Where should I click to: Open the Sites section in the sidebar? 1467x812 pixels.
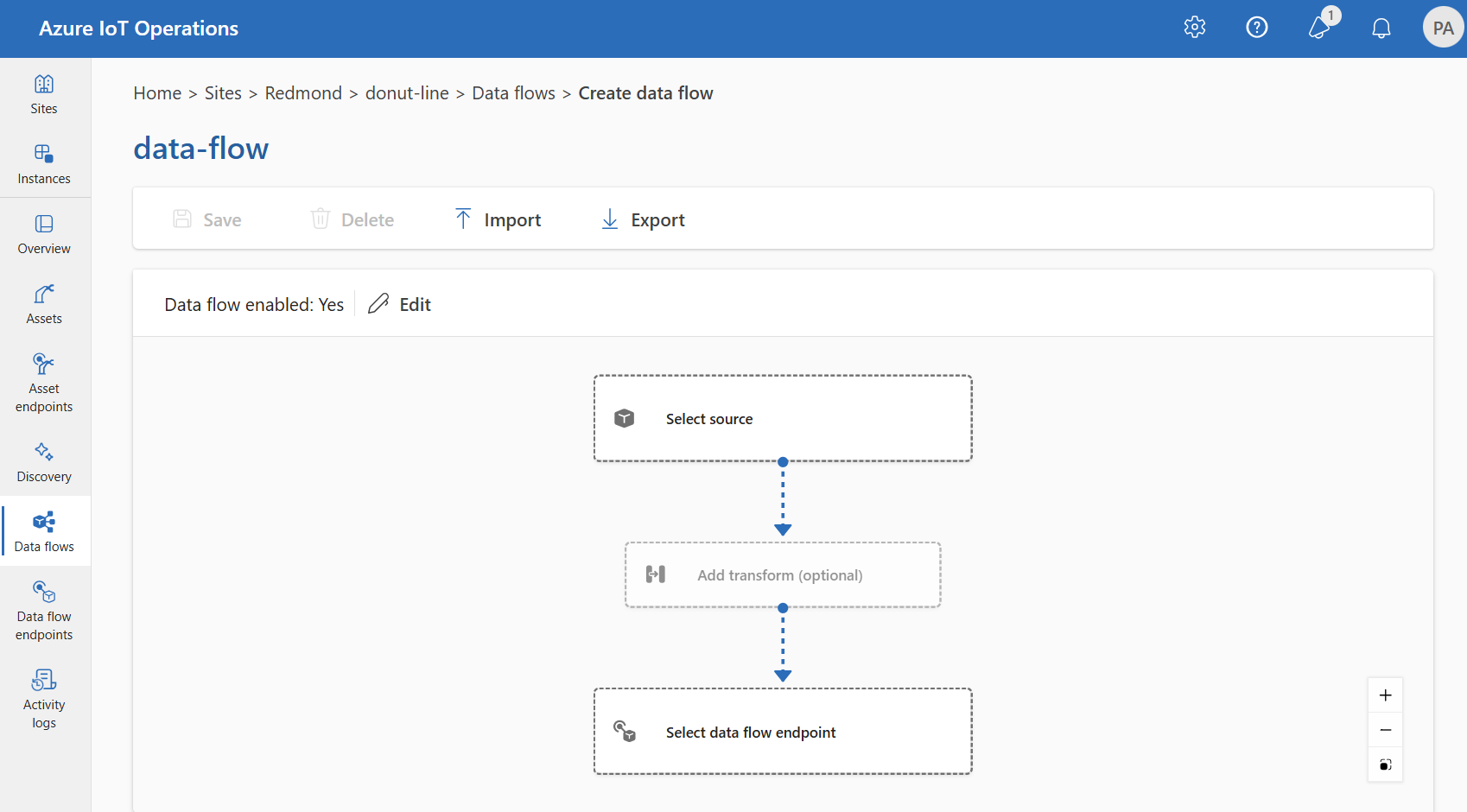click(x=43, y=92)
